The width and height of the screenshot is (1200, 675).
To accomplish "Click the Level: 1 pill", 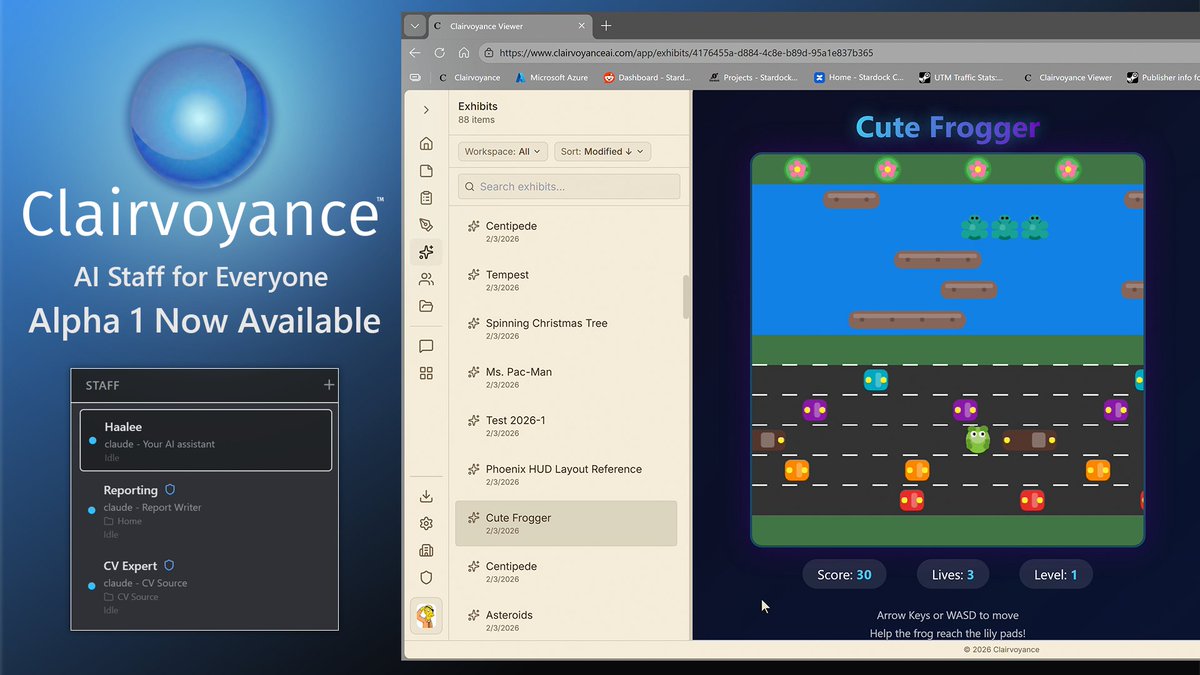I will [x=1056, y=575].
